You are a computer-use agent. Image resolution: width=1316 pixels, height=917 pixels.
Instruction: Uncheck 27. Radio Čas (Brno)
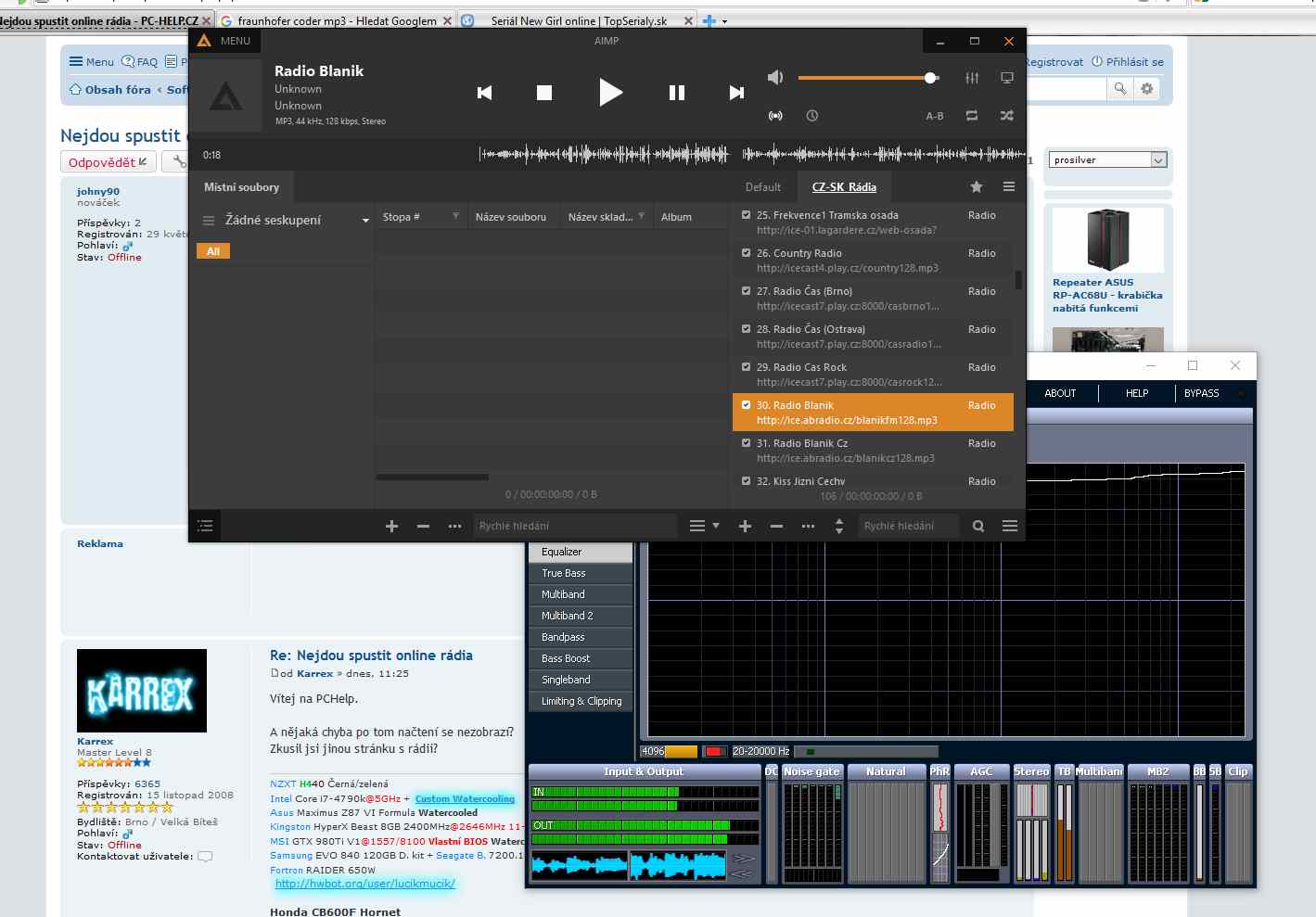point(746,290)
